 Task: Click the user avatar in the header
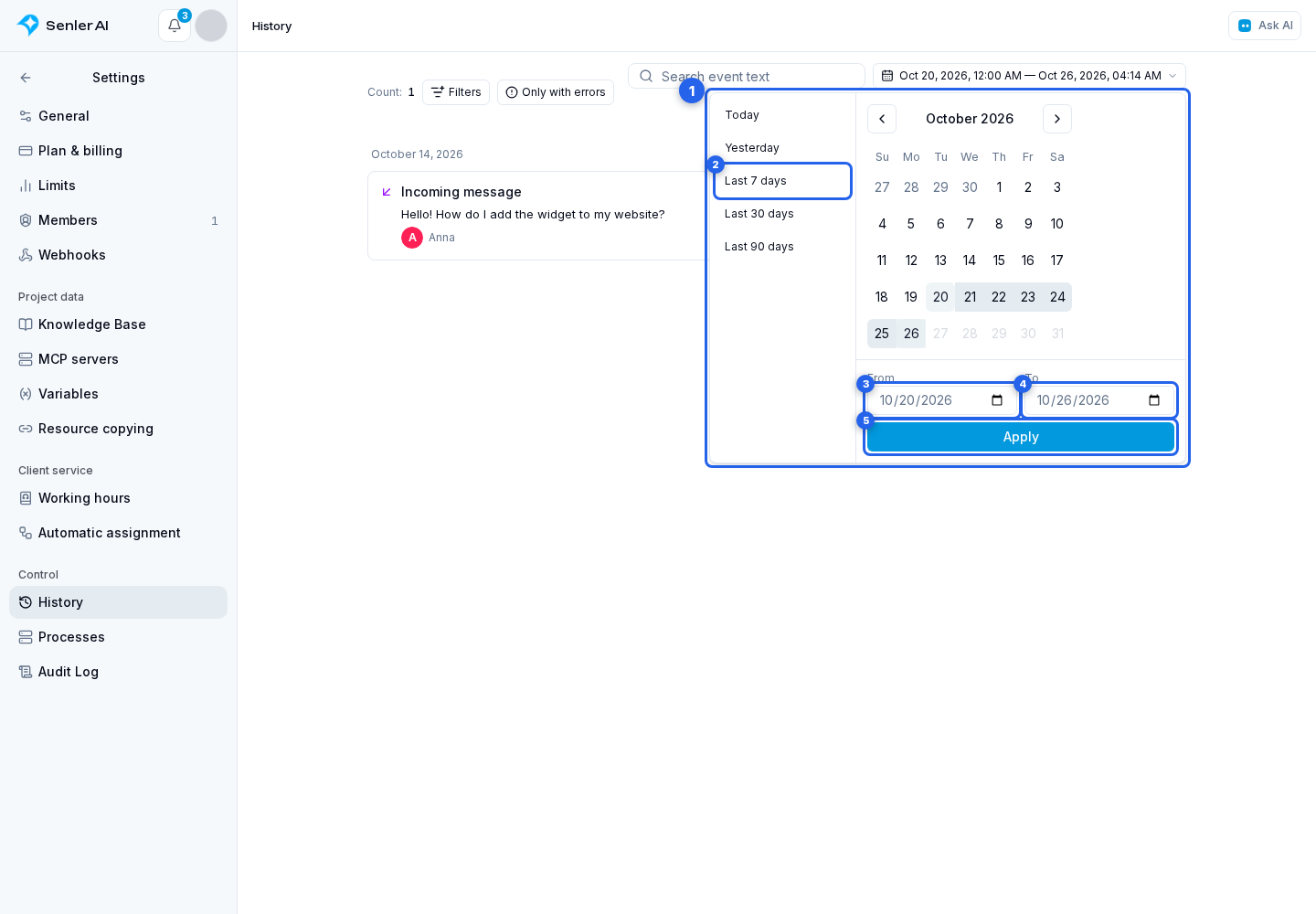[x=211, y=26]
